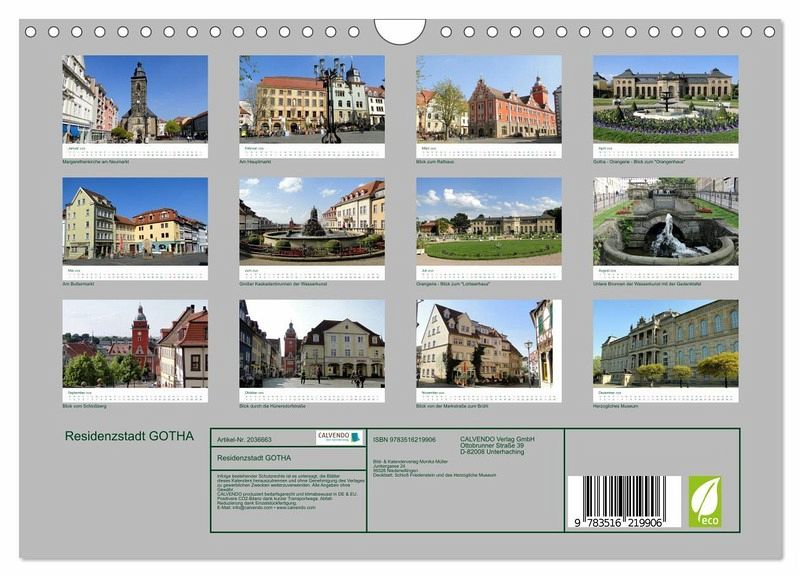This screenshot has width=800, height=577.
Task: Click the barcode number '9 783516 219906'
Action: coord(618,523)
